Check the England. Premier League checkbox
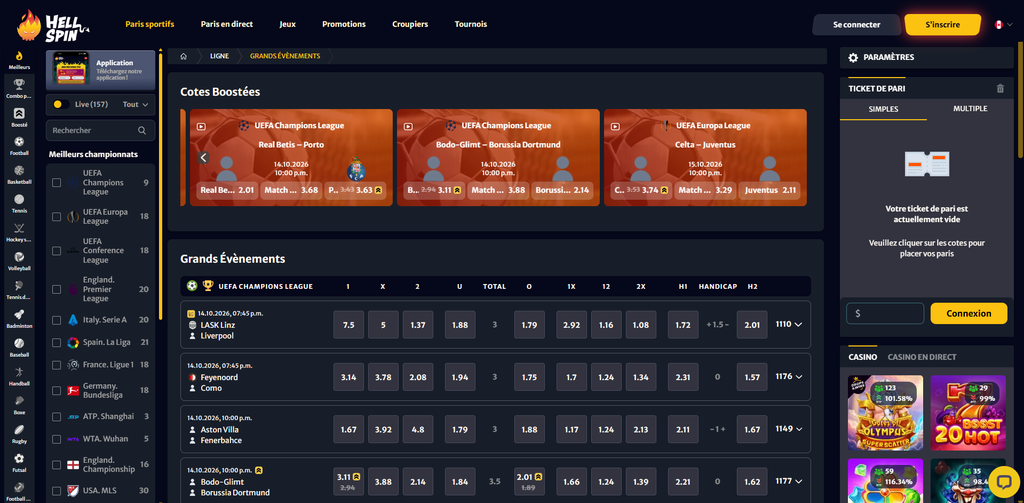The height and width of the screenshot is (503, 1024). [x=57, y=289]
